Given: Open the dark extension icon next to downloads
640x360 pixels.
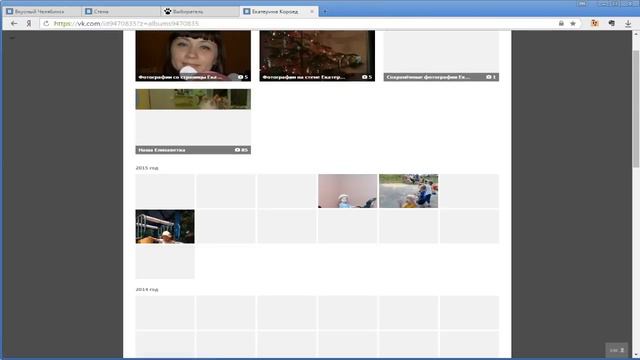Looking at the screenshot, I should coord(611,24).
